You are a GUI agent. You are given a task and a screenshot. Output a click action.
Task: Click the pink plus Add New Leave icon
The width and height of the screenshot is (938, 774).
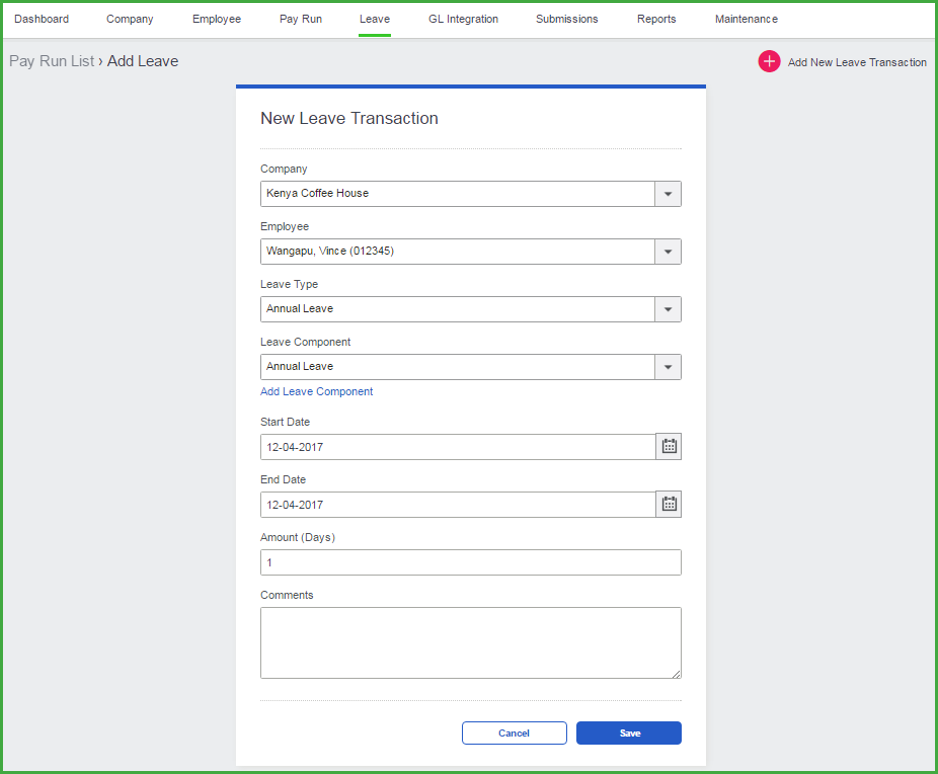(x=769, y=62)
